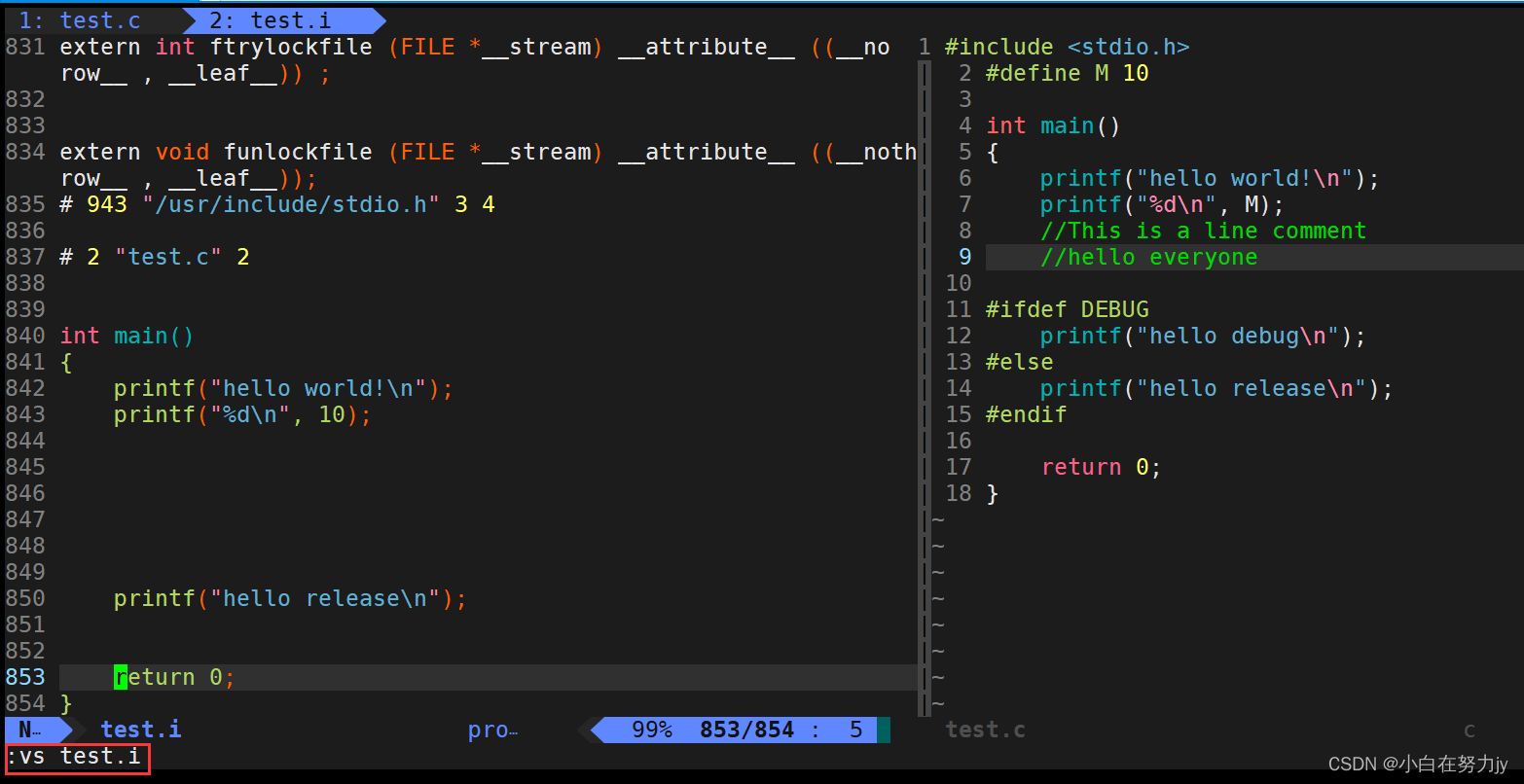1524x784 pixels.
Task: Click the closing brace on line 854
Action: (66, 703)
